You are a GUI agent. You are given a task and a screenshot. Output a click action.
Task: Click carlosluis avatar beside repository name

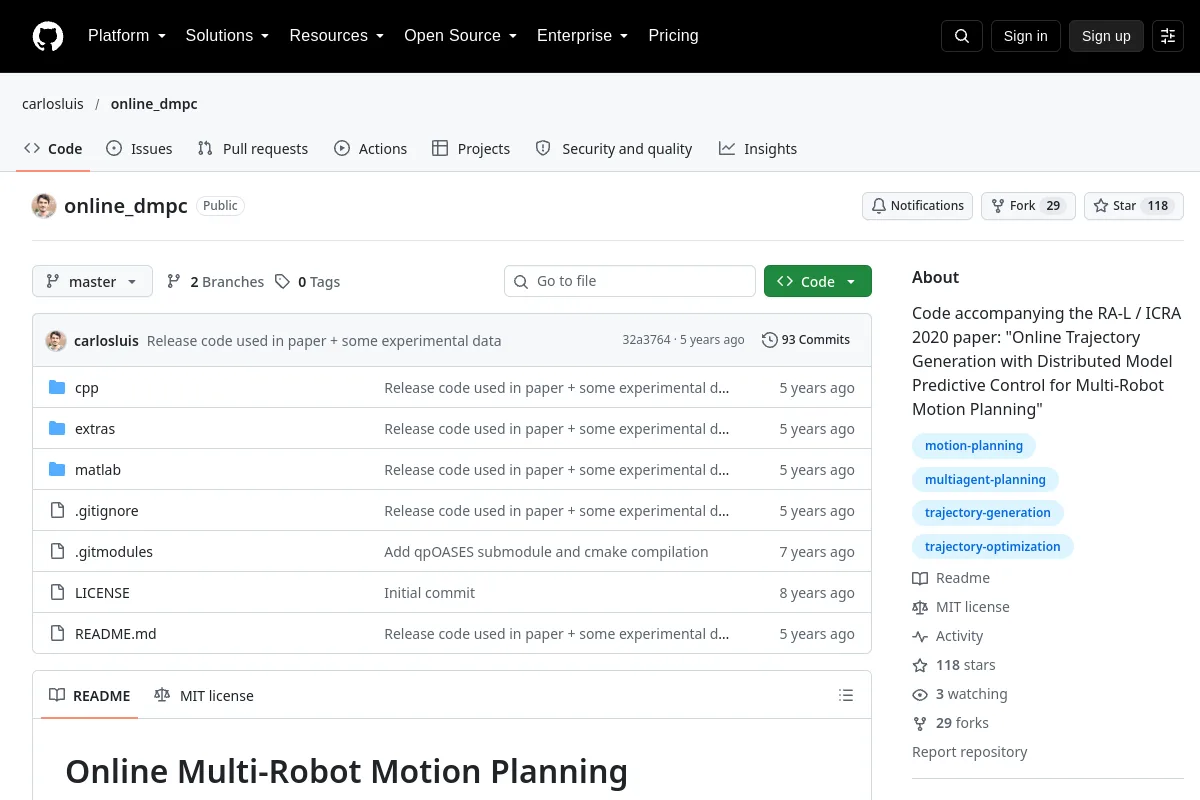click(x=44, y=206)
